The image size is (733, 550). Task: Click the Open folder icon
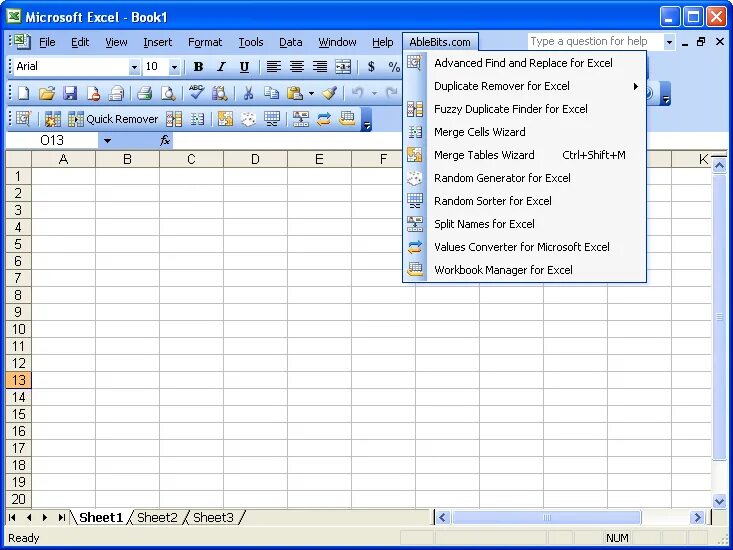point(47,93)
